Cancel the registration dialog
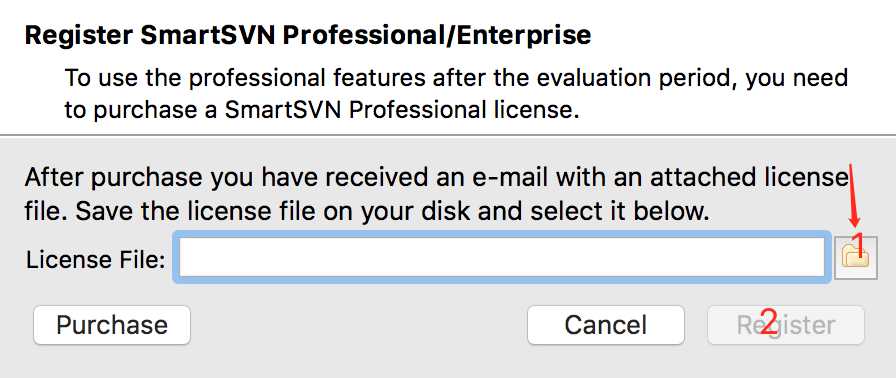This screenshot has width=896, height=378. click(x=606, y=325)
